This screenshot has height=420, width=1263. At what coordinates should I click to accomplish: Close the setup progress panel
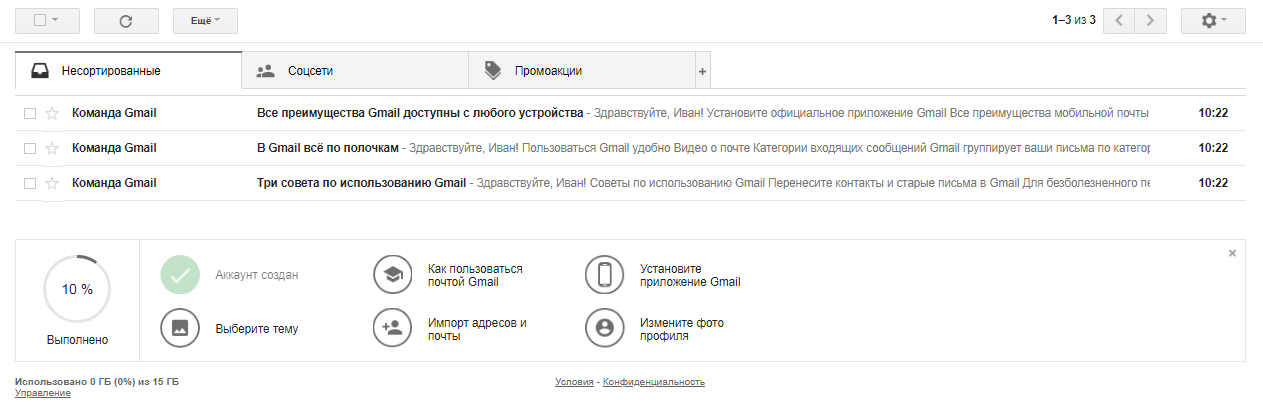click(1233, 253)
